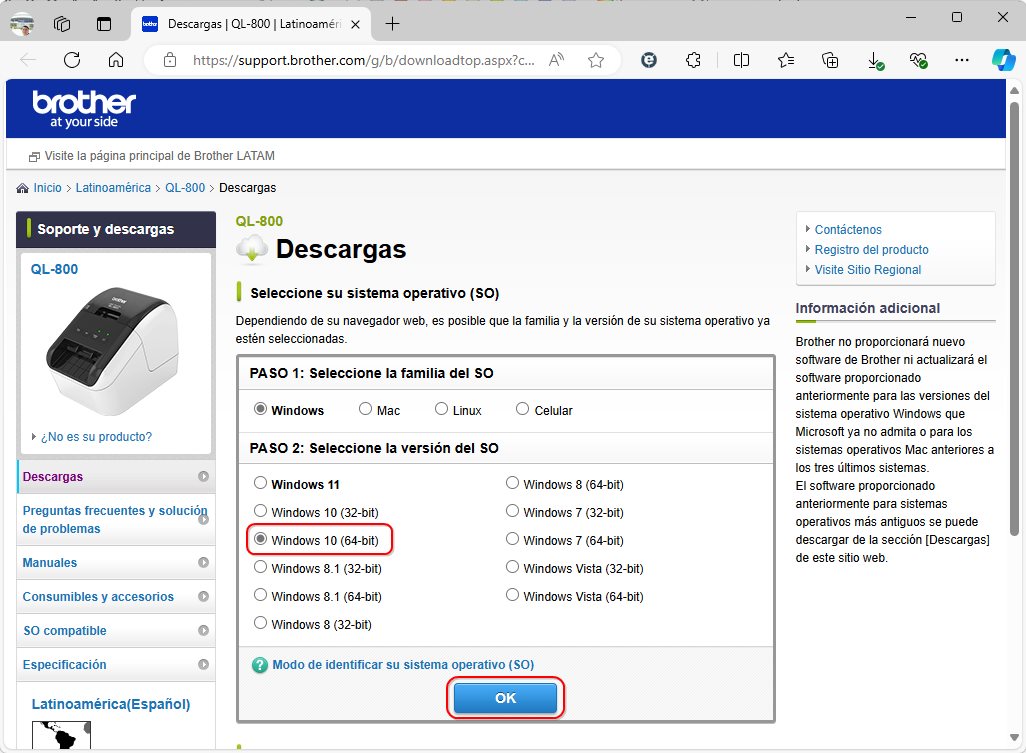Screen dimensions: 1026x753
Task: Open the Copilot sidebar icon
Action: pos(1003,60)
